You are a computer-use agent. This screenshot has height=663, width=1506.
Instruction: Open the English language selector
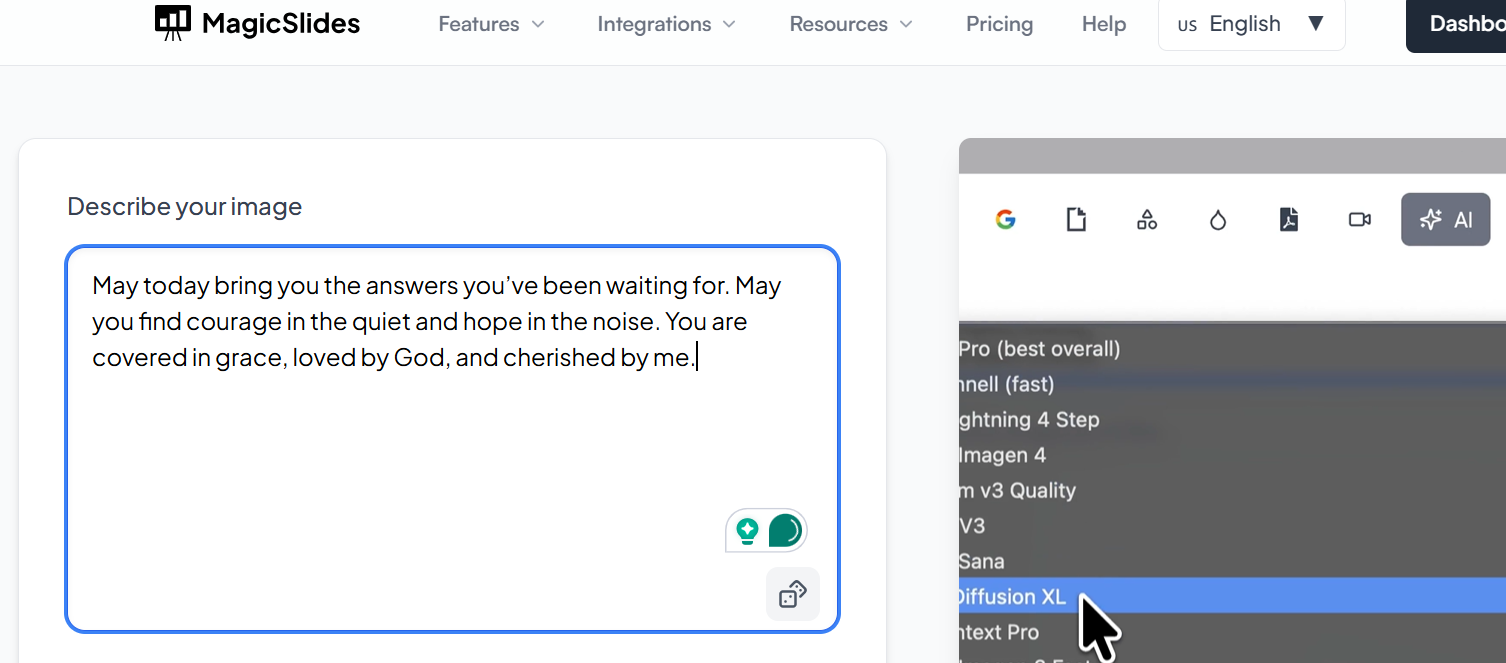point(1251,24)
